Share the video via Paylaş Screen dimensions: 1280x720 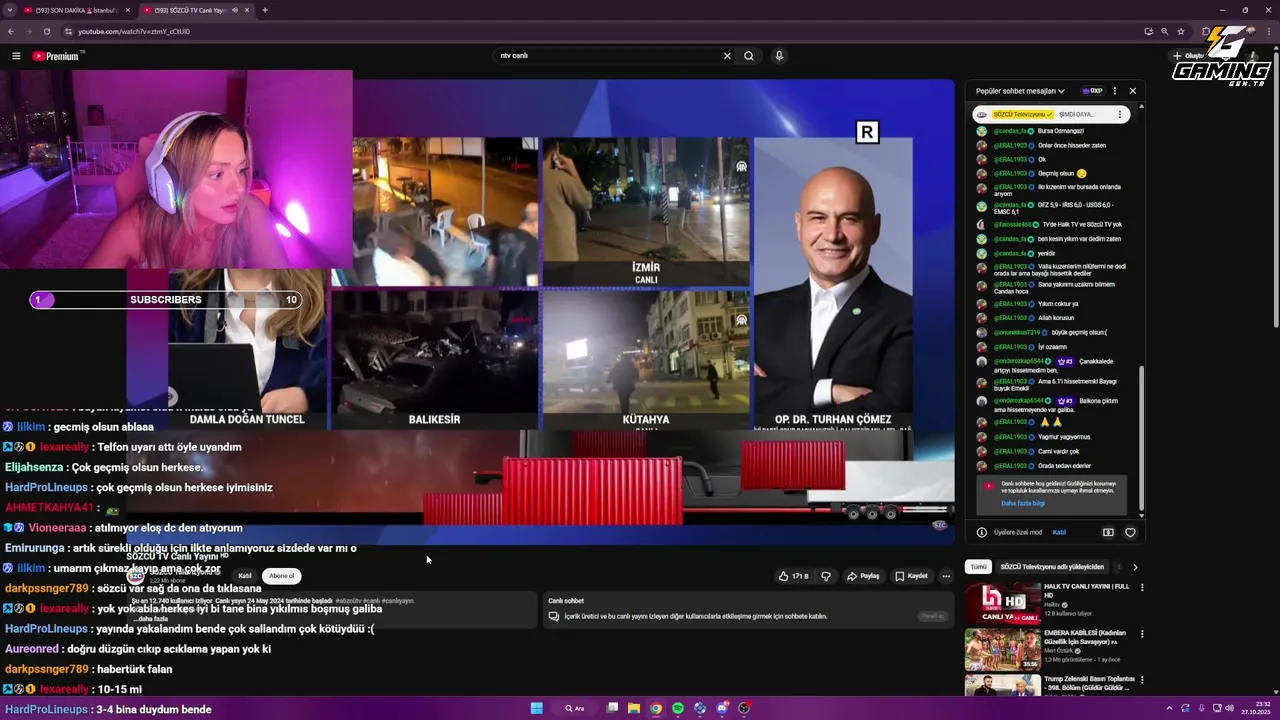click(863, 576)
